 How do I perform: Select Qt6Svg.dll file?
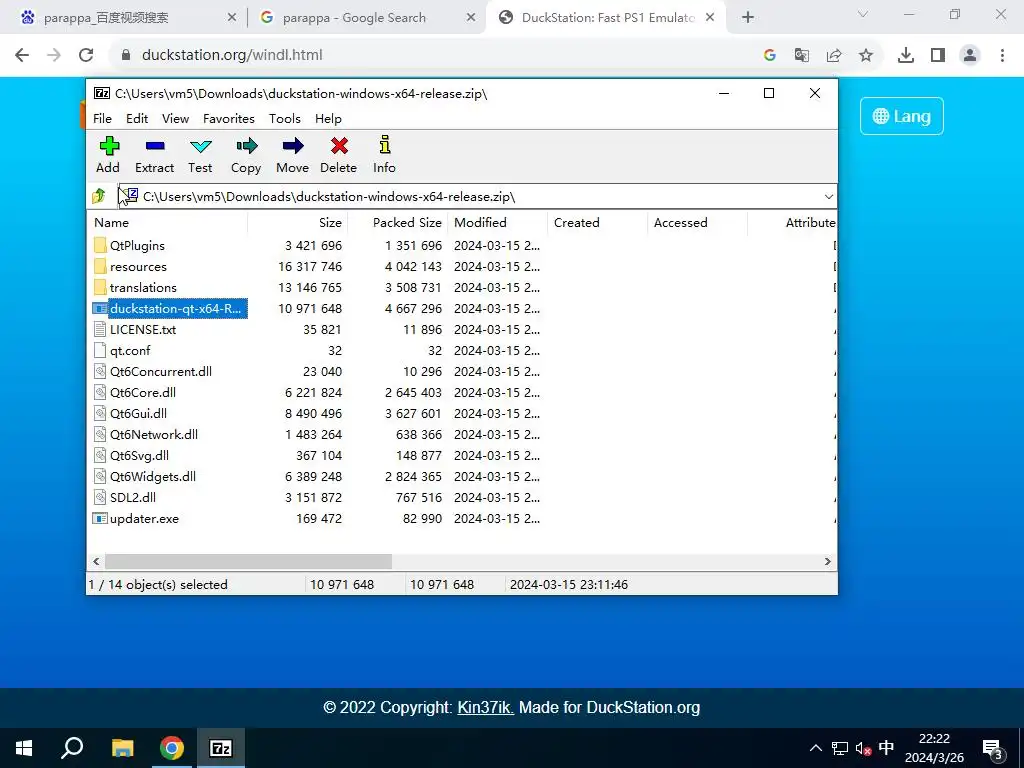coord(139,455)
